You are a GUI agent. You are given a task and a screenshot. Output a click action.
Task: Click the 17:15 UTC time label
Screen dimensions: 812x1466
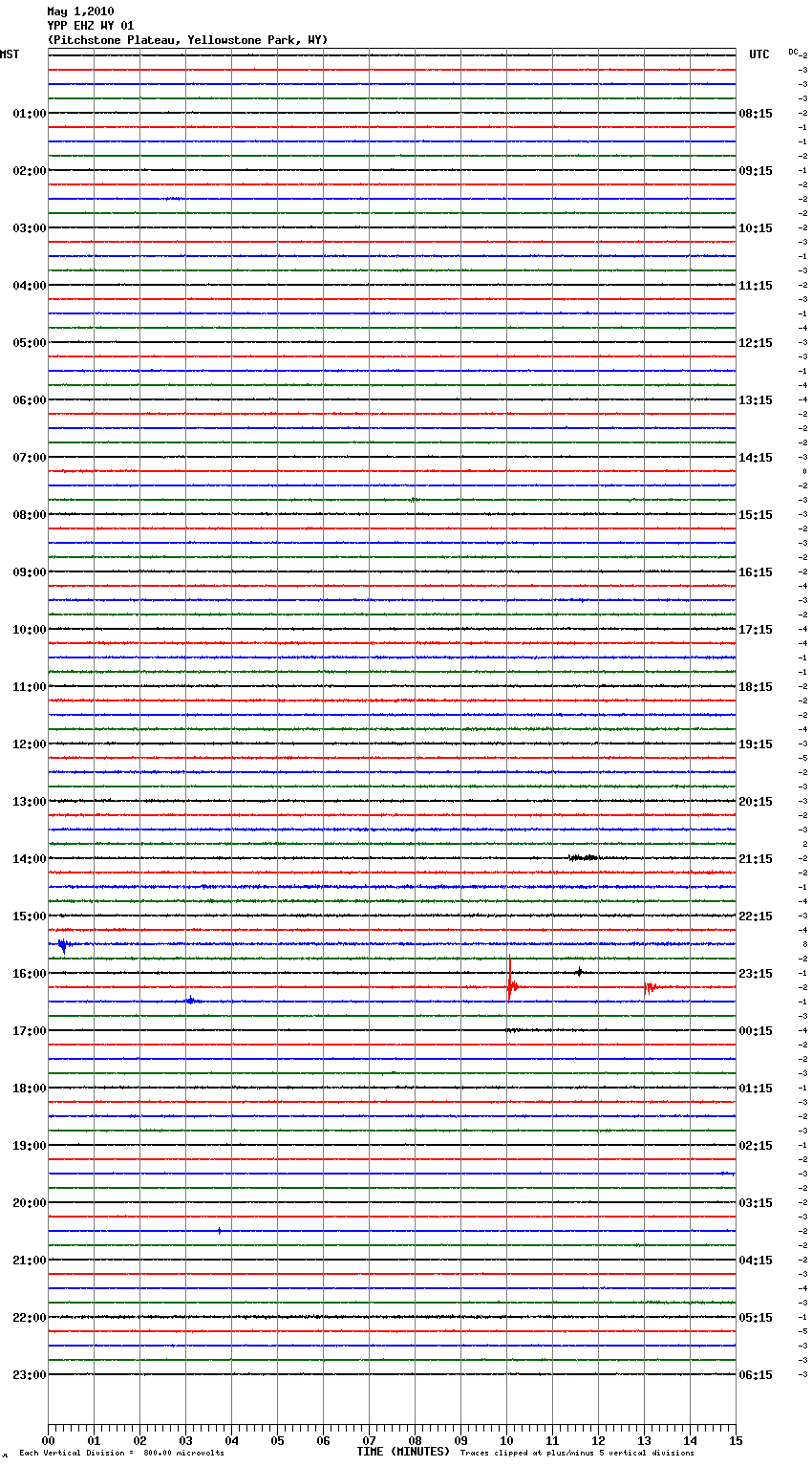[756, 630]
